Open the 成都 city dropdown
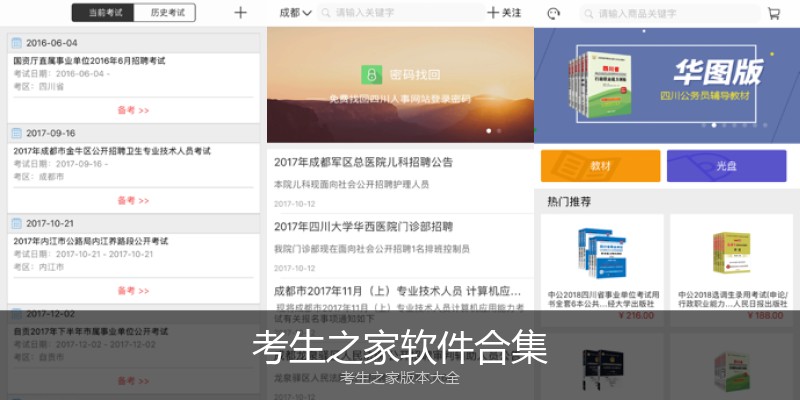Viewport: 800px width, 400px height. pos(295,13)
